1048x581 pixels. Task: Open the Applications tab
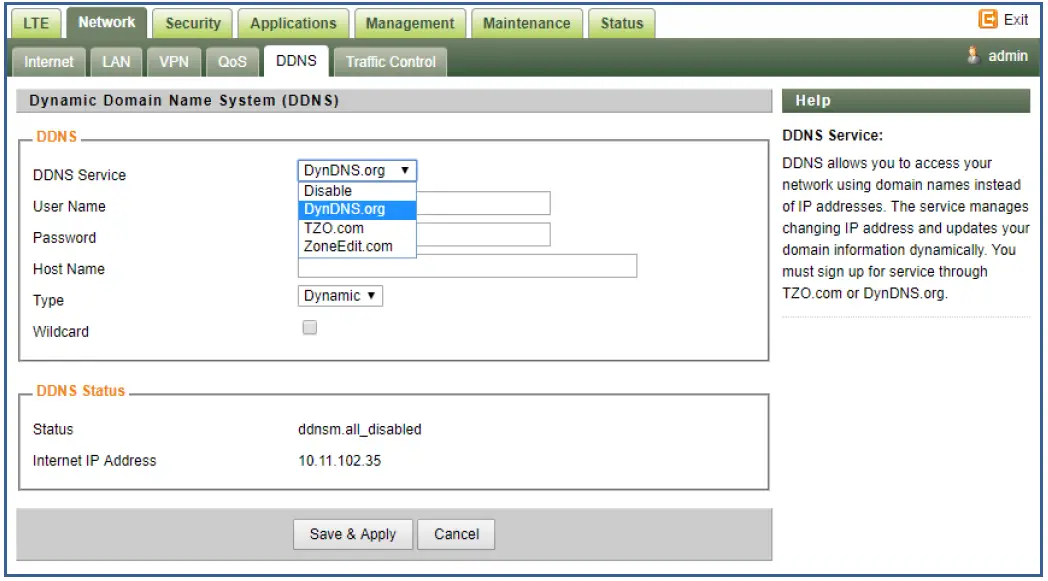click(293, 23)
